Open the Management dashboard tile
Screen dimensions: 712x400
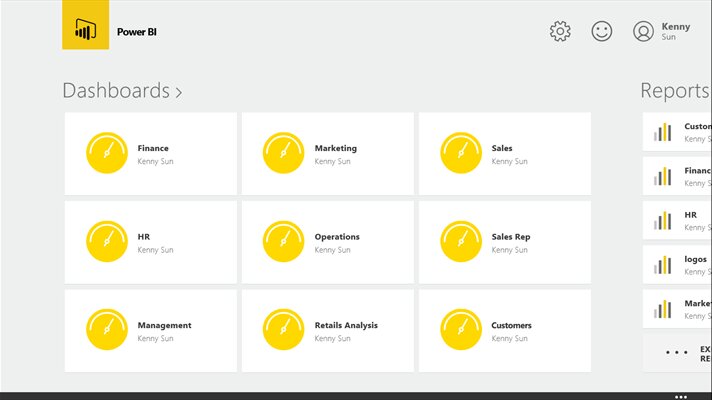click(x=150, y=330)
